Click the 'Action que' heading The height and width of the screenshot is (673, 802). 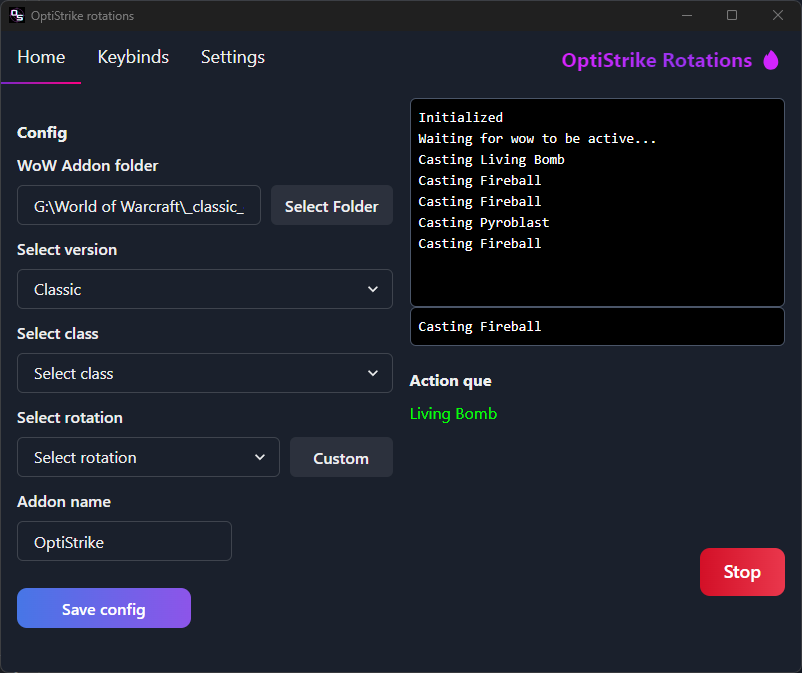451,380
